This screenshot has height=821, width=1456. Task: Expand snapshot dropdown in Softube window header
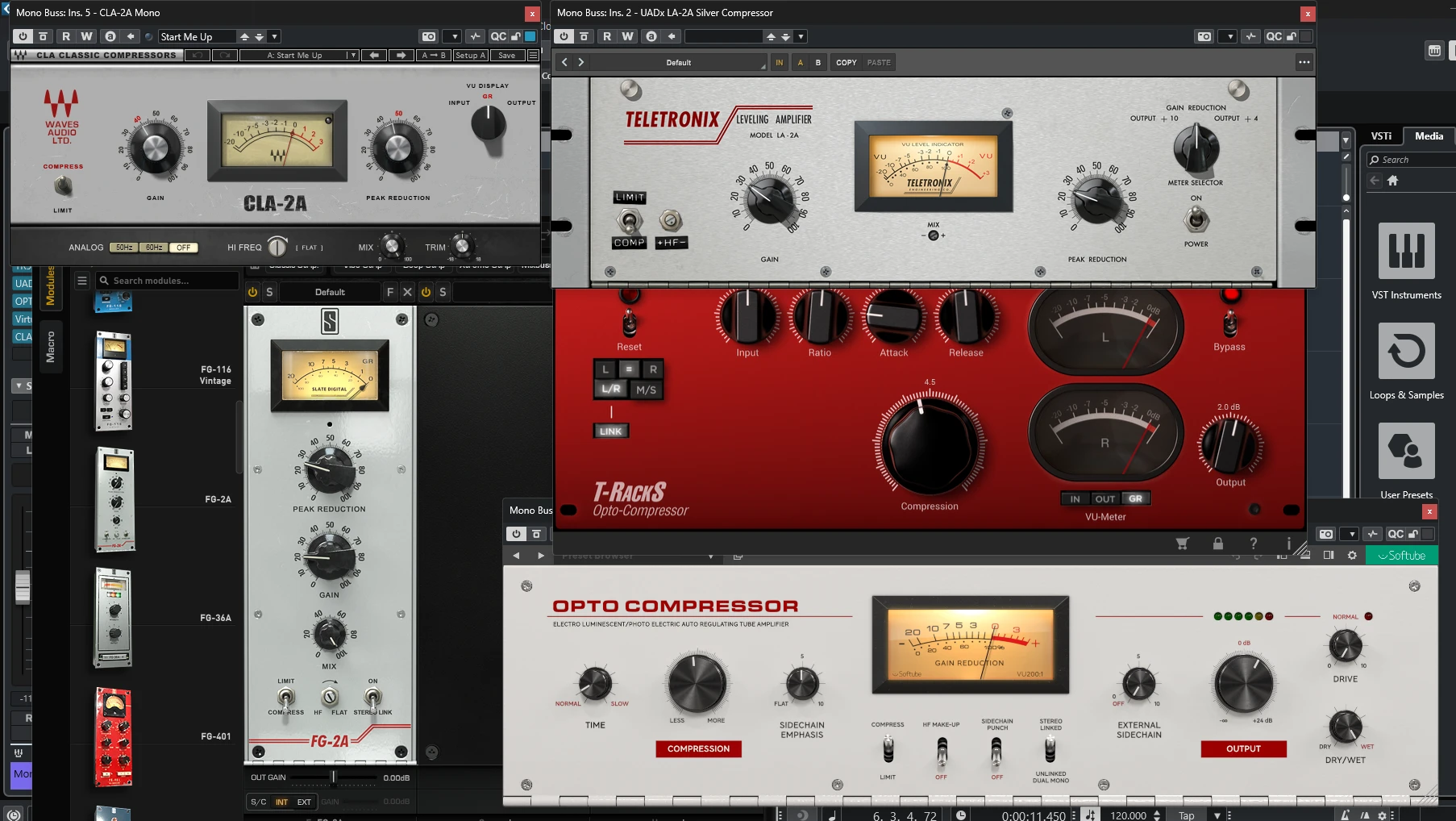point(1352,534)
